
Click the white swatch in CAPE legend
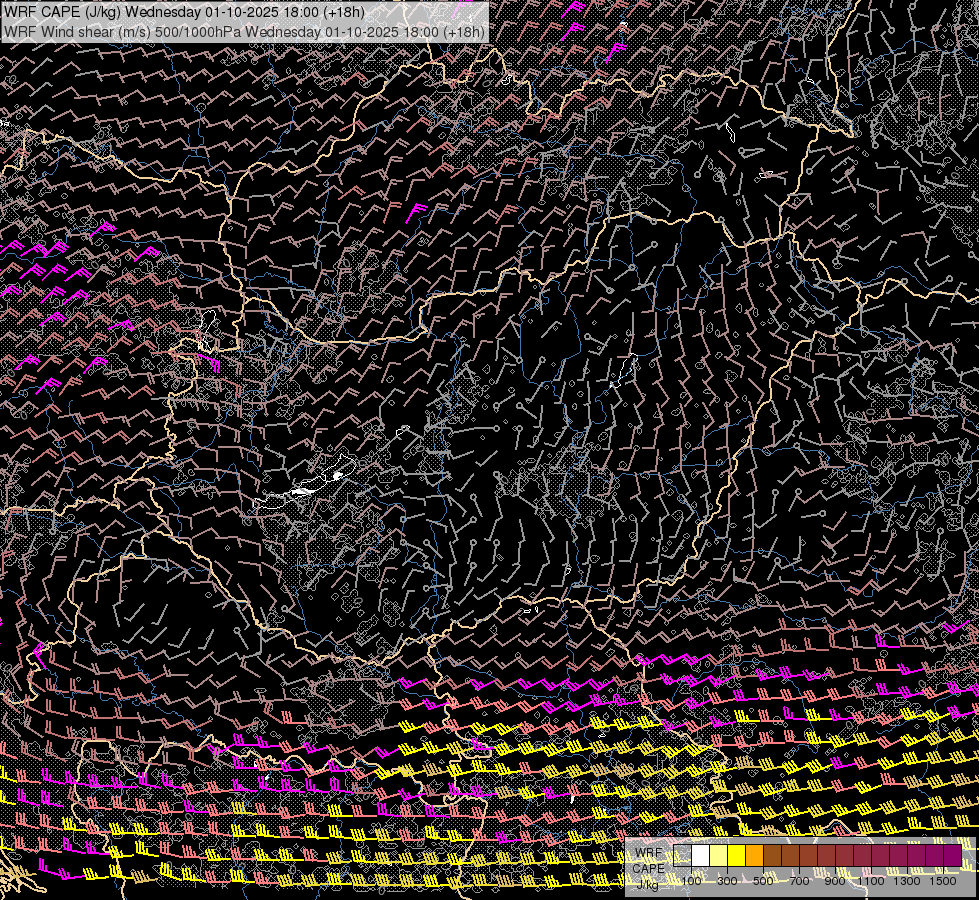point(700,856)
